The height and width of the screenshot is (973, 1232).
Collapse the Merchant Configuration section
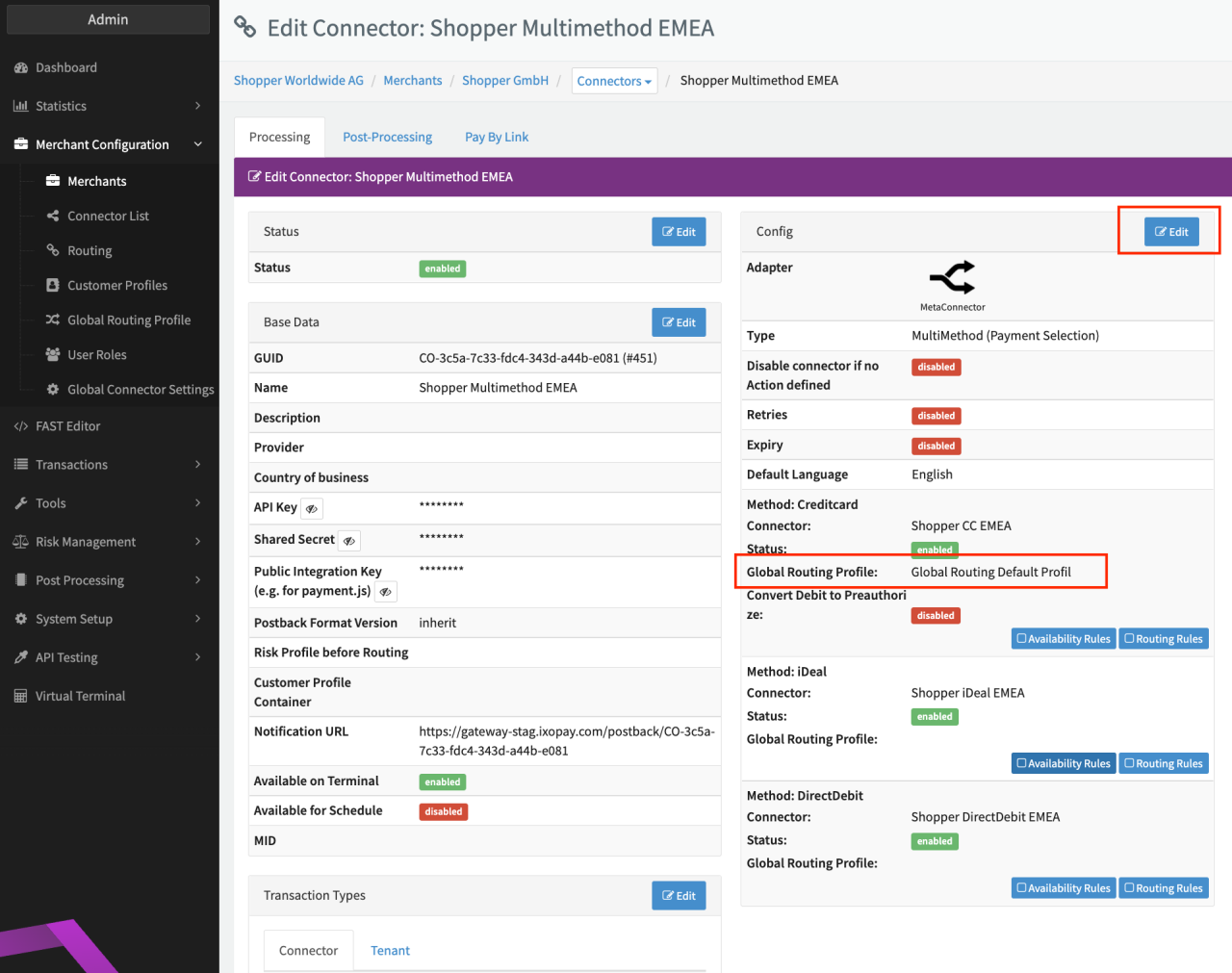click(x=197, y=144)
